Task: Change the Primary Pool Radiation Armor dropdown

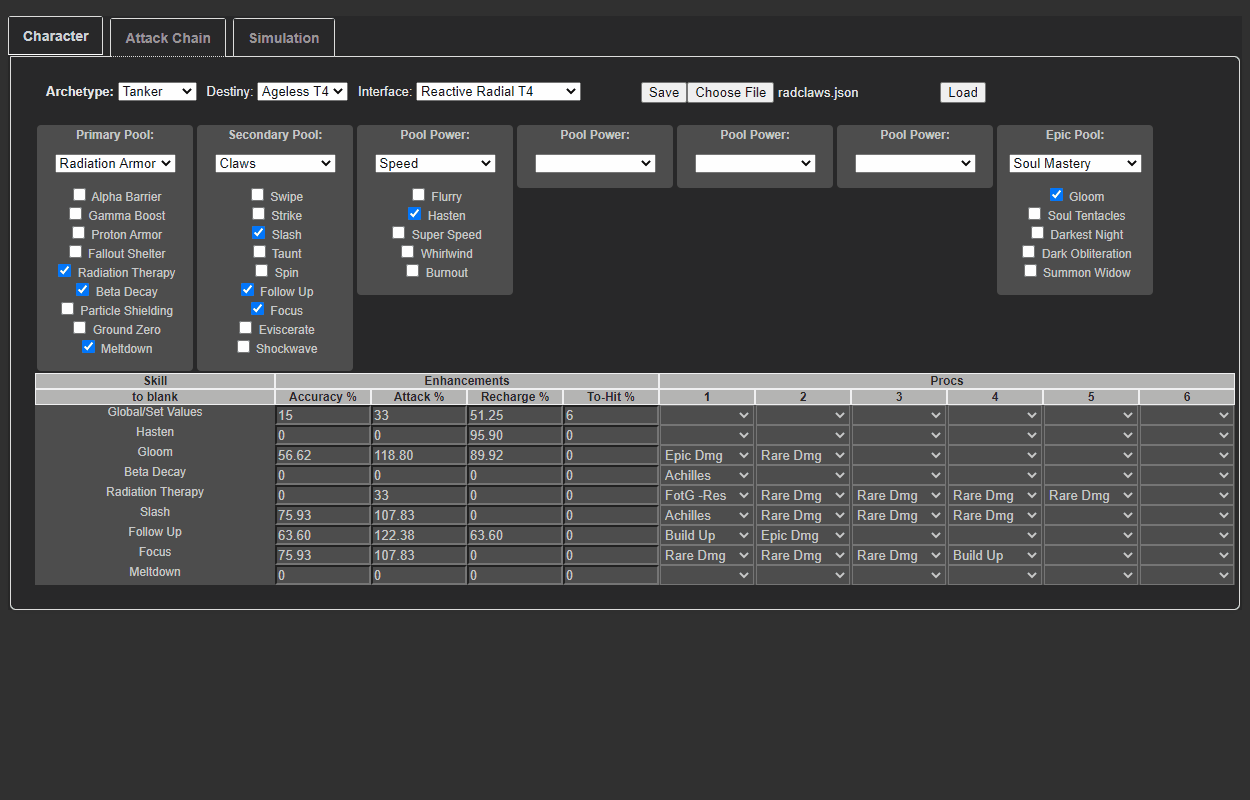Action: (115, 163)
